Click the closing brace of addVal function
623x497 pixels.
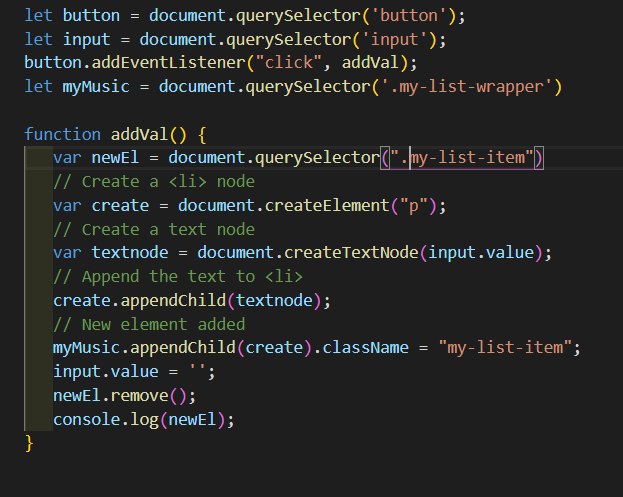pos(29,443)
